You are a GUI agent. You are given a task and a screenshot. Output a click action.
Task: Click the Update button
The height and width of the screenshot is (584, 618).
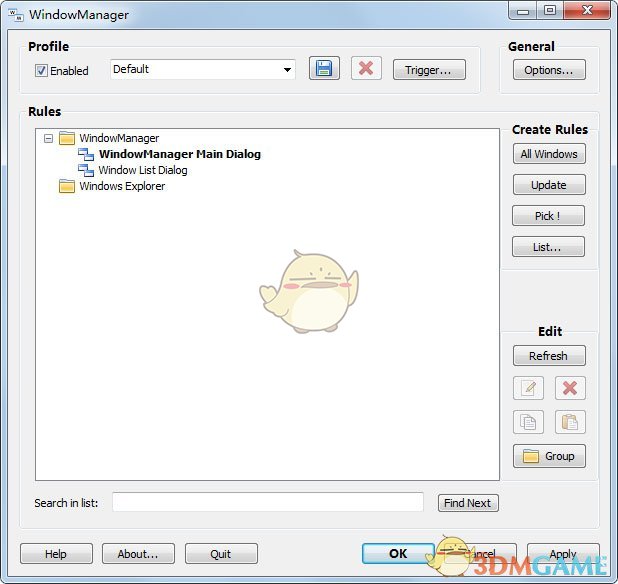tap(549, 185)
